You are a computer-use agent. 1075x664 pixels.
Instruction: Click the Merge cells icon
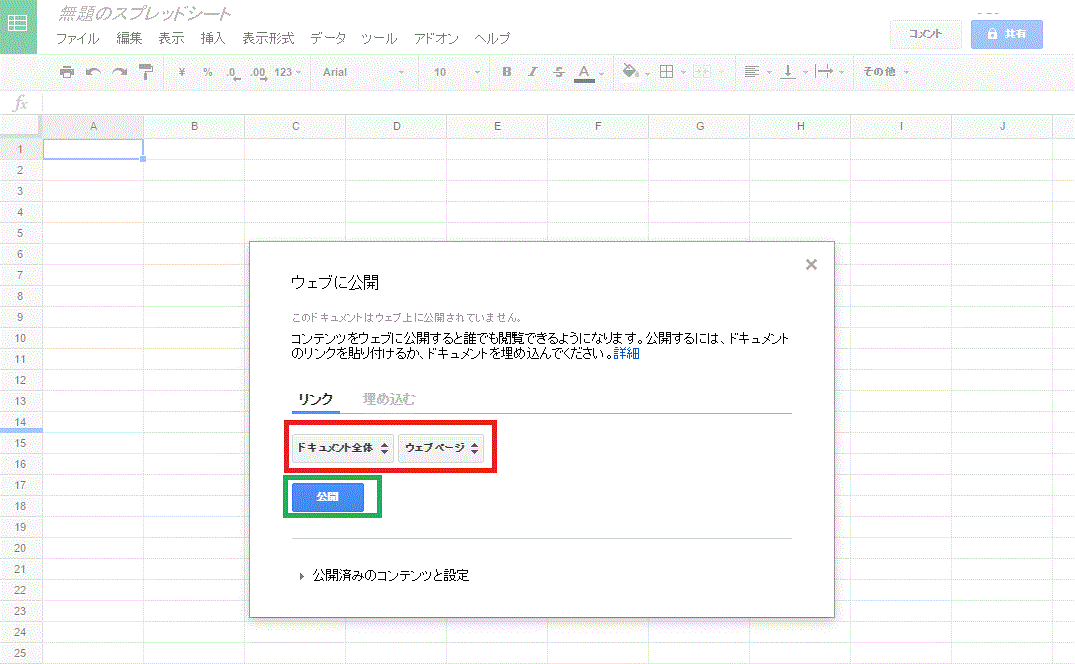pyautogui.click(x=702, y=72)
